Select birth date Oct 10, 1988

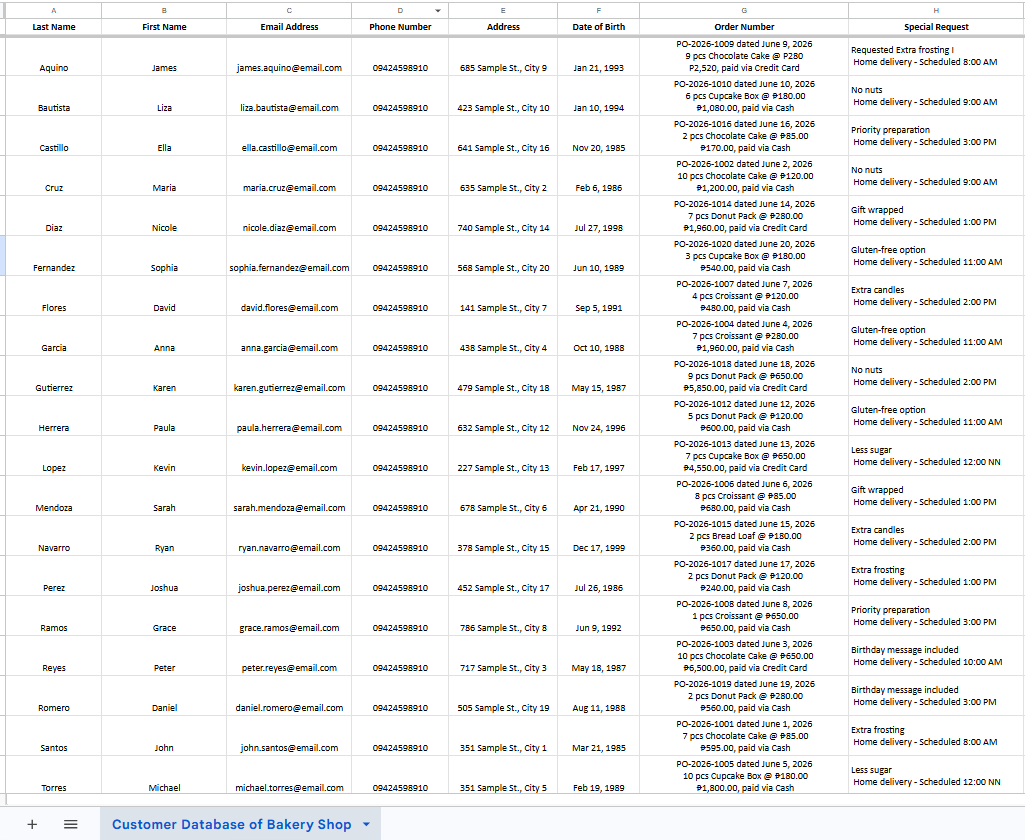598,336
